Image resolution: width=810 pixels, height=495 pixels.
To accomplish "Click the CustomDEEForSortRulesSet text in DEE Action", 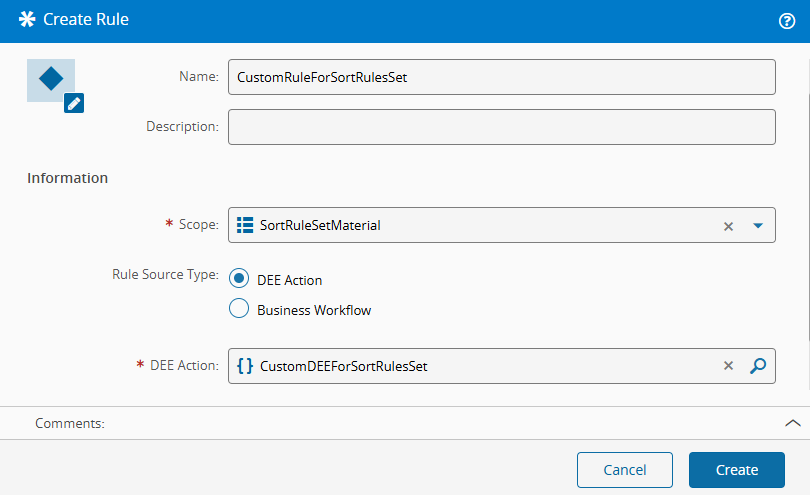I will [343, 366].
